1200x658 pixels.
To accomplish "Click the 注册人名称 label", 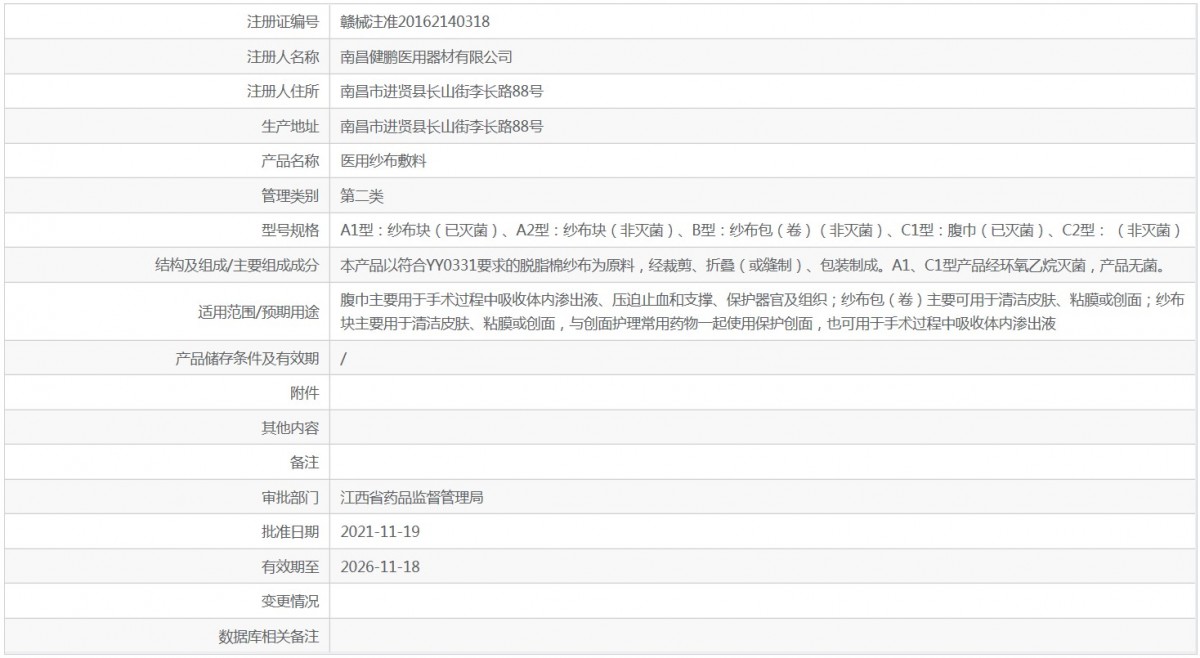I will coord(283,57).
